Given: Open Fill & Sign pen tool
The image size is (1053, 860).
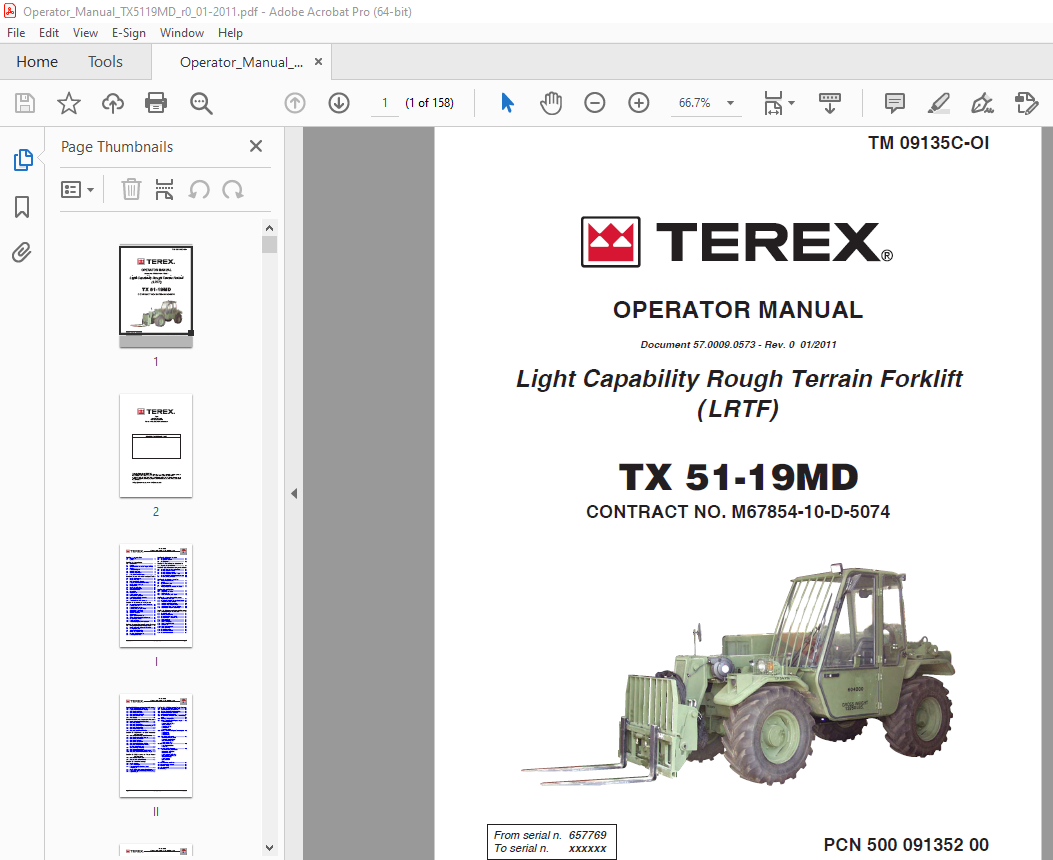Looking at the screenshot, I should pos(982,103).
